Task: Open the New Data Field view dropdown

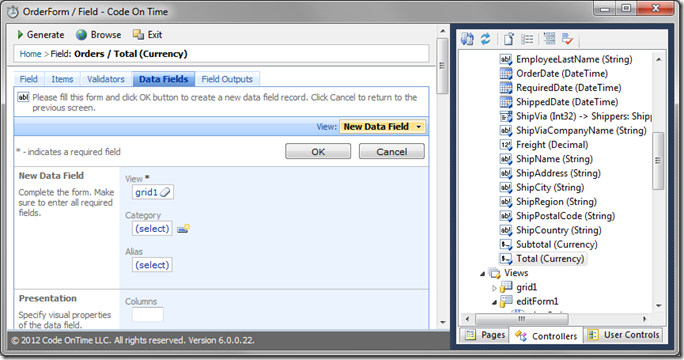Action: pyautogui.click(x=382, y=127)
